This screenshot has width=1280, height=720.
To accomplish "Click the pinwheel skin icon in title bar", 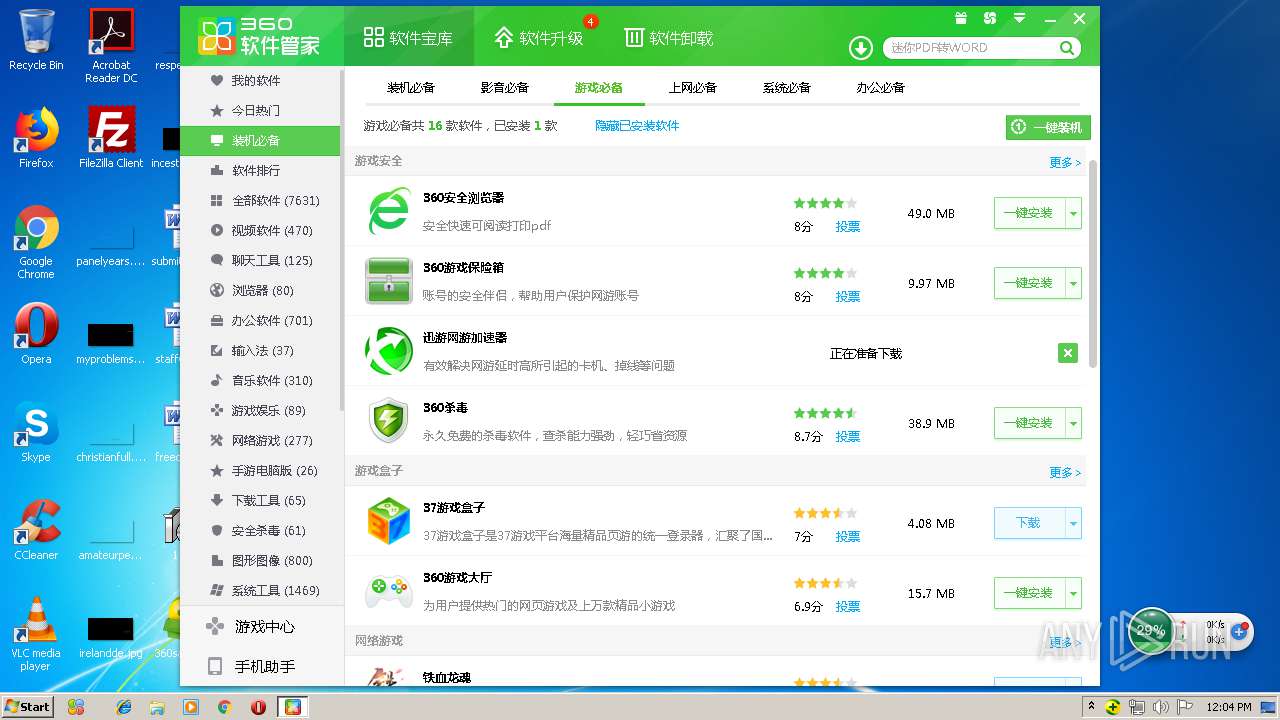I will coord(990,18).
